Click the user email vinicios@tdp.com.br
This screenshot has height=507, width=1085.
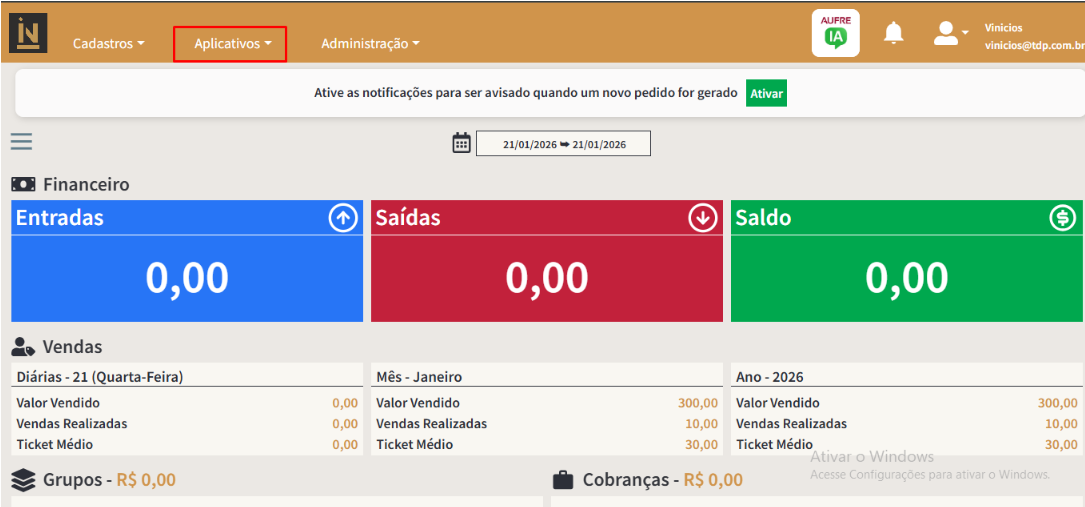1033,46
